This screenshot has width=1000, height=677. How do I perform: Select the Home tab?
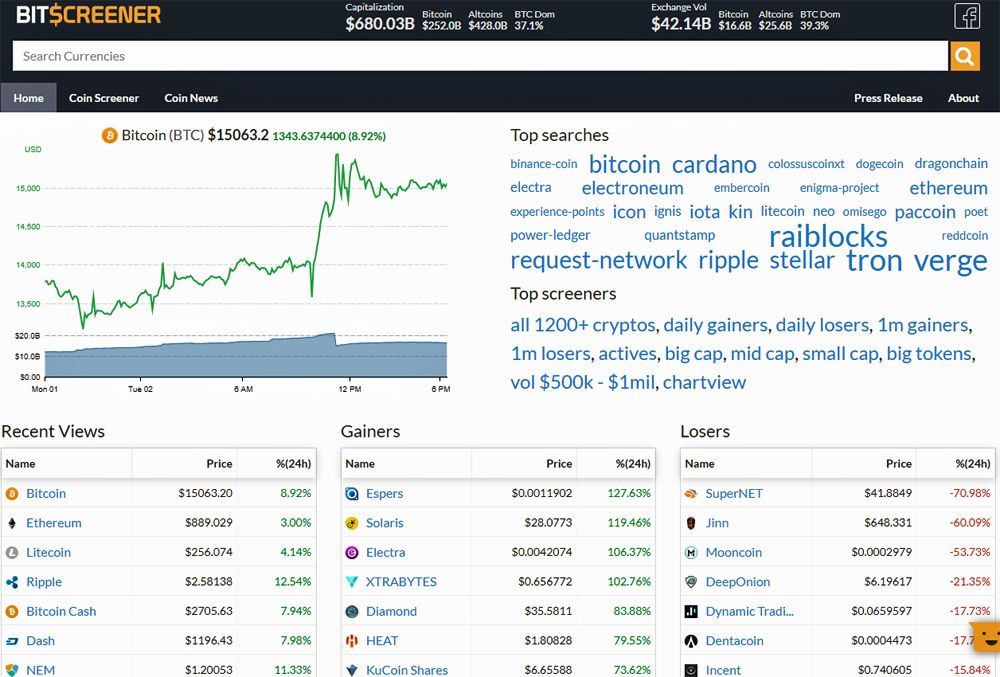[x=29, y=98]
